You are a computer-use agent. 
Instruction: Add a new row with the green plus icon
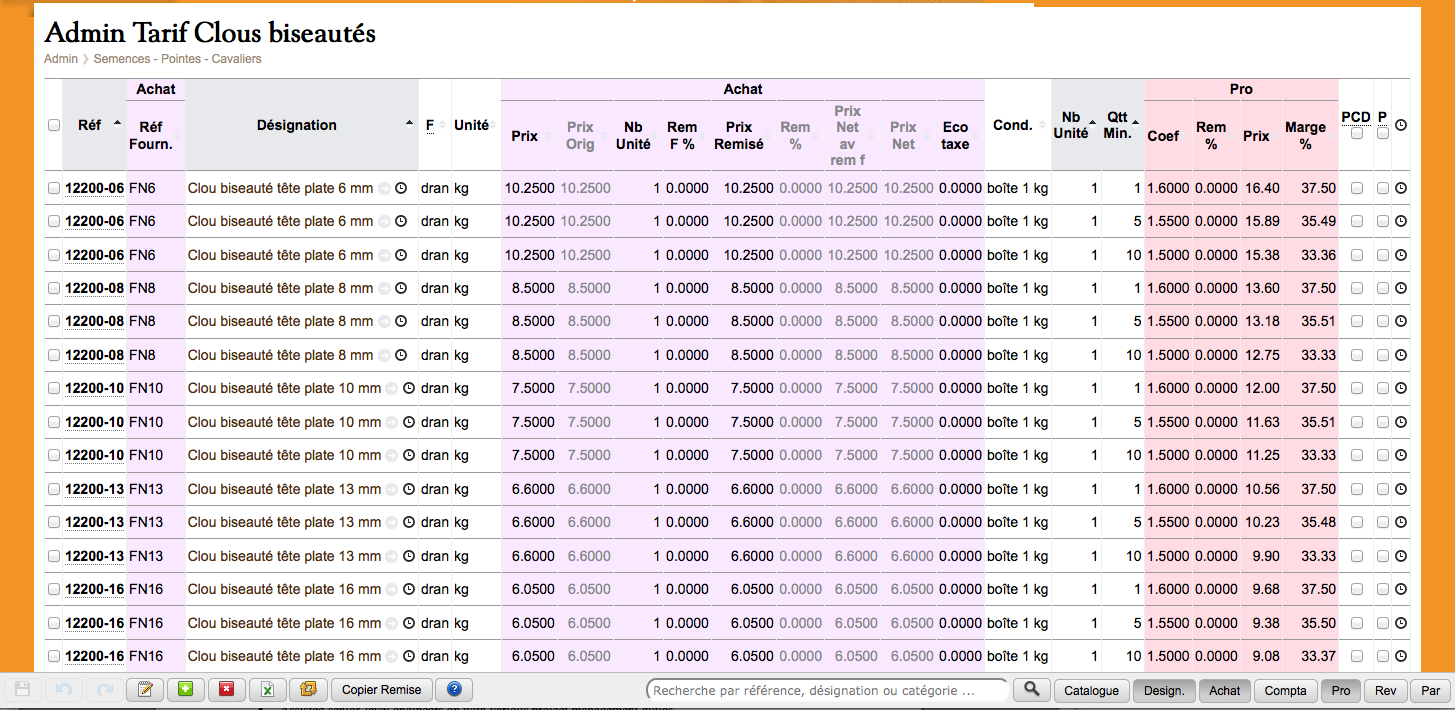coord(186,690)
